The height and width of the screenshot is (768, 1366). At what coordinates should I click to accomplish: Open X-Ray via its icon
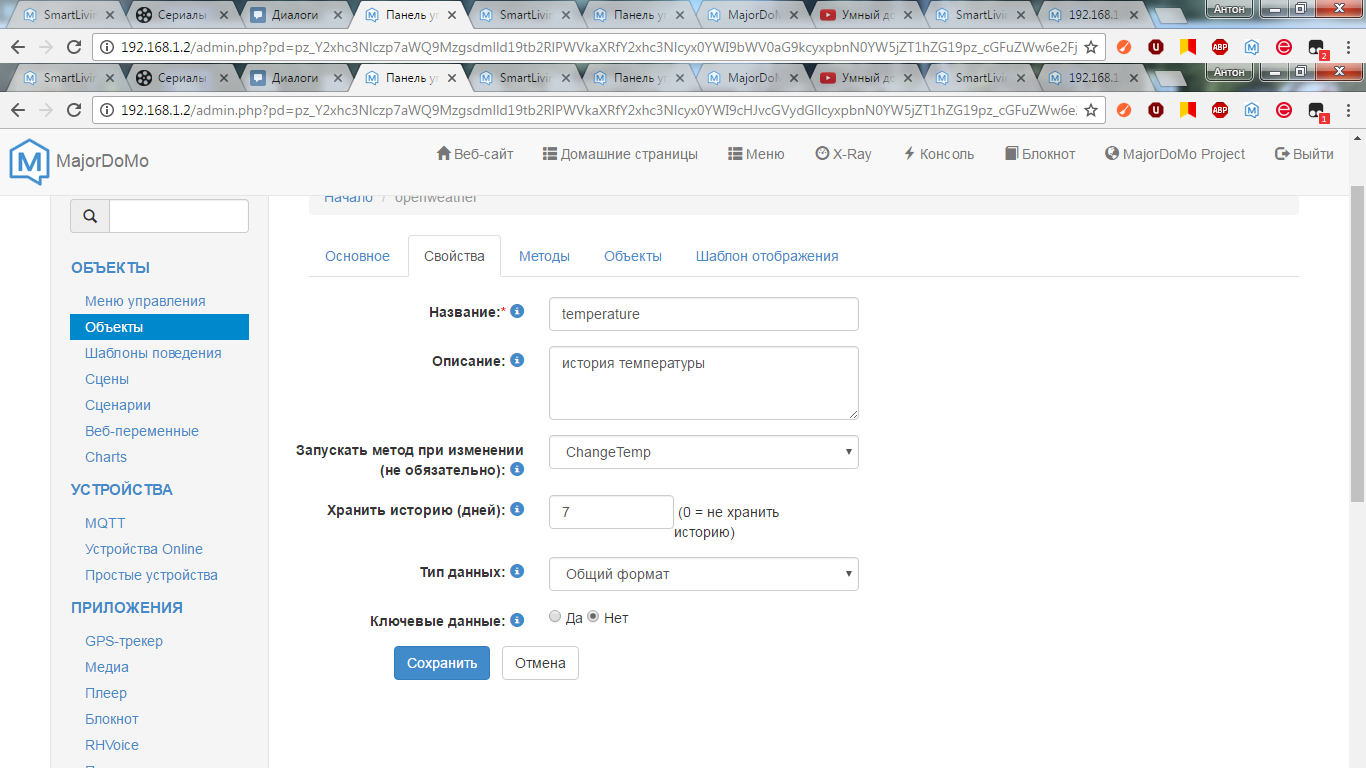(822, 154)
